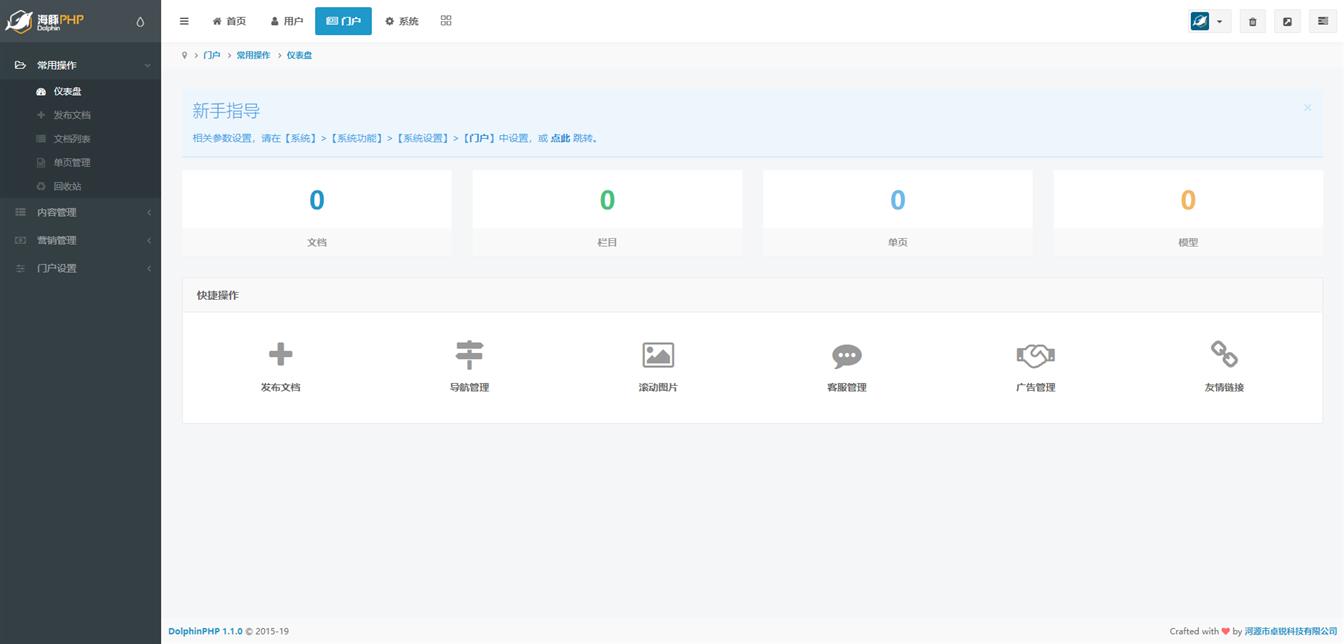Expand the 营销管理 sidebar section
Viewport: 1344px width, 644px height.
click(x=80, y=240)
